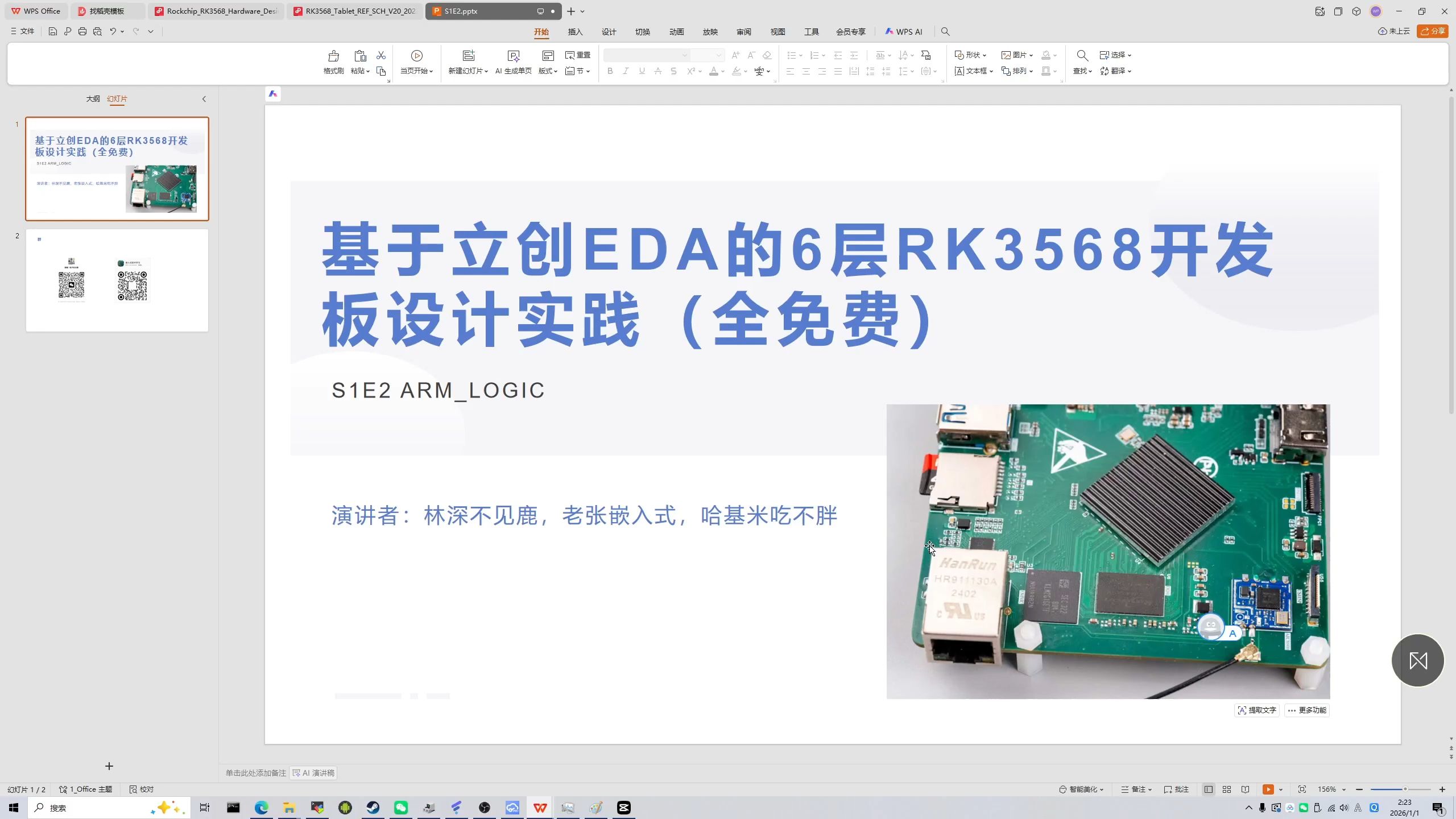The height and width of the screenshot is (819, 1456).
Task: Select slide 2 thumbnail in left panel
Action: 117,280
